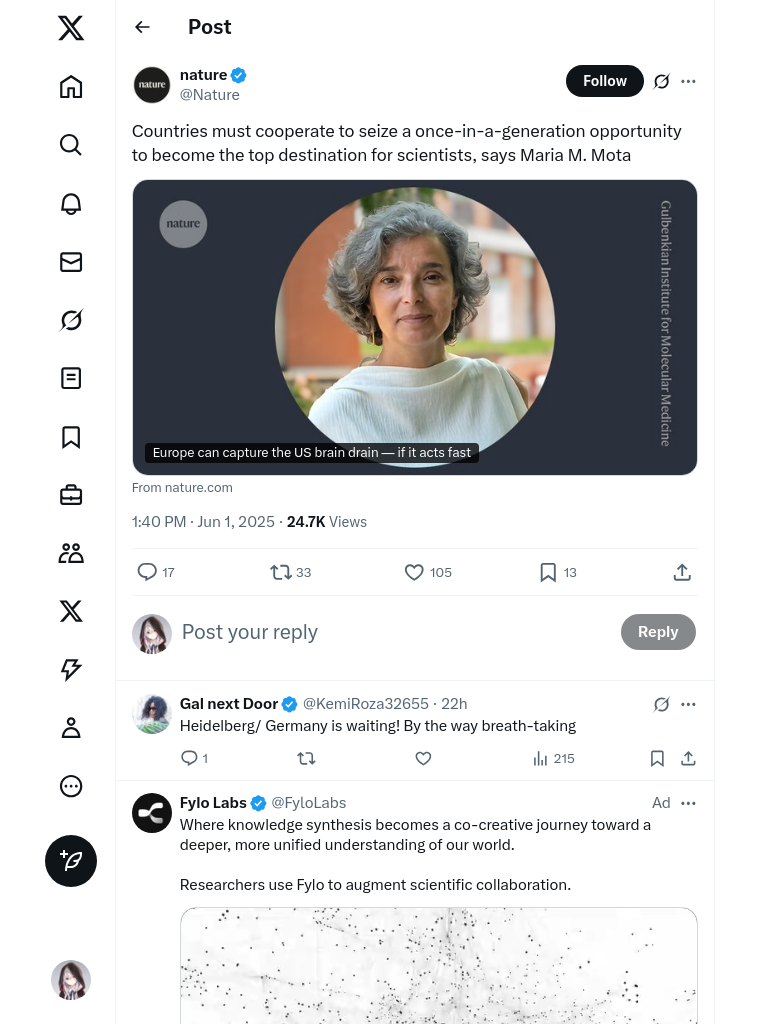Open more options on Gal next Door reply

point(688,704)
